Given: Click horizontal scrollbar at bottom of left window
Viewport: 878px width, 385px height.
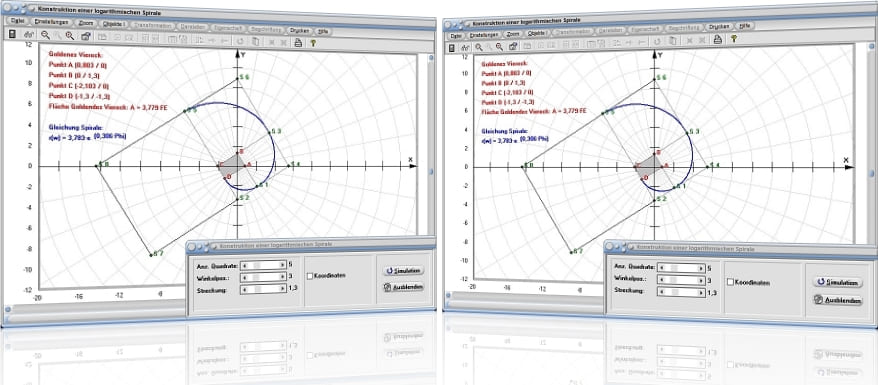Looking at the screenshot, I should 95,307.
